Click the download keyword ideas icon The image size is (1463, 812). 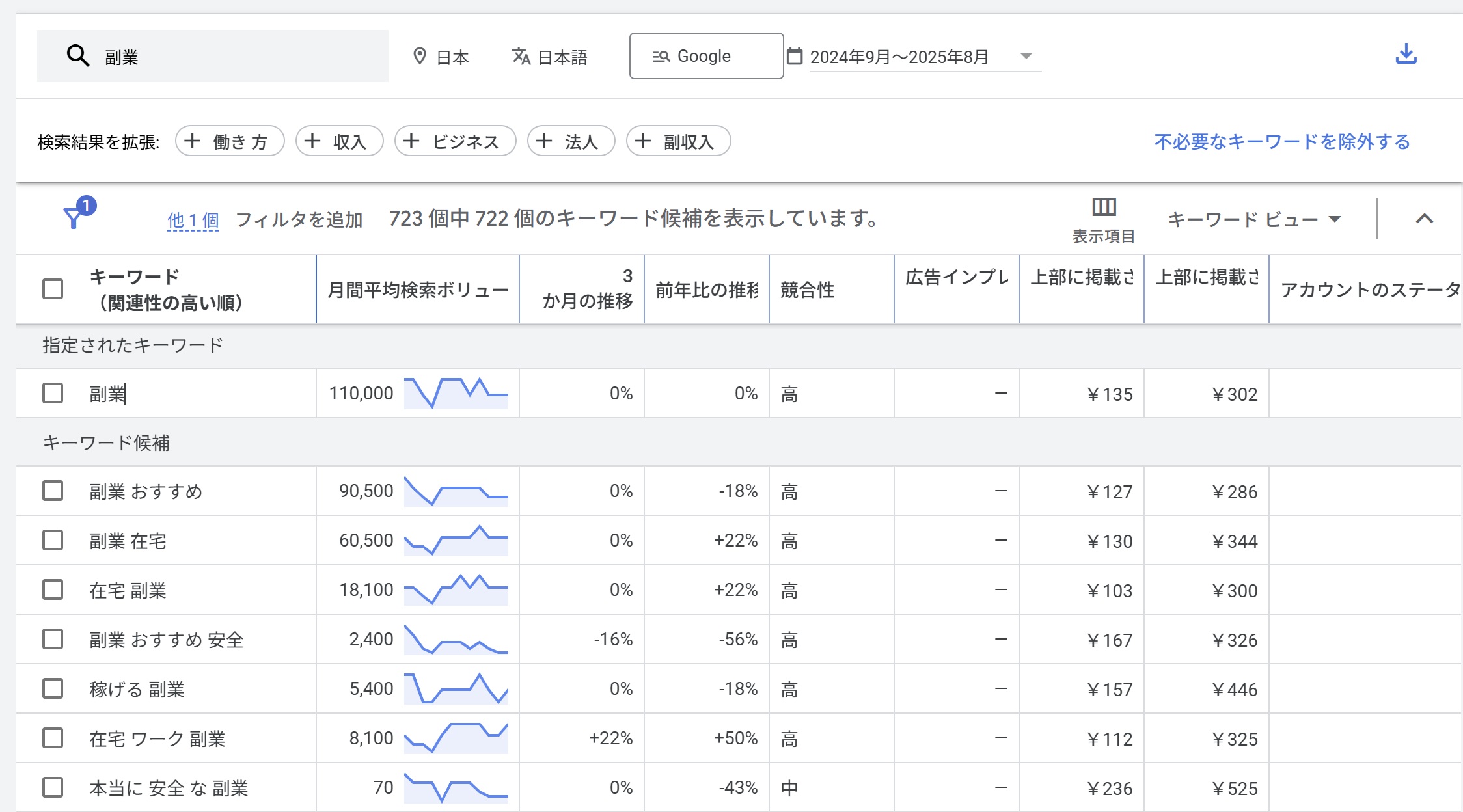click(1406, 55)
